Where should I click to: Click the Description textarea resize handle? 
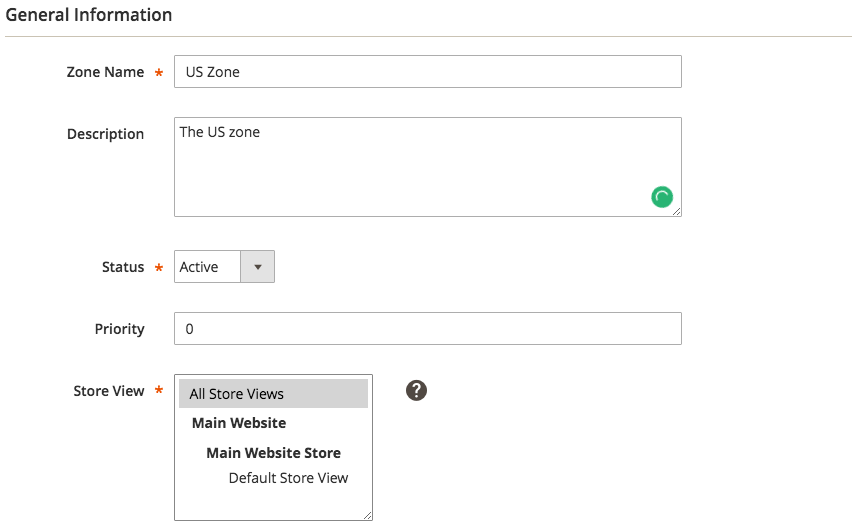pos(677,212)
